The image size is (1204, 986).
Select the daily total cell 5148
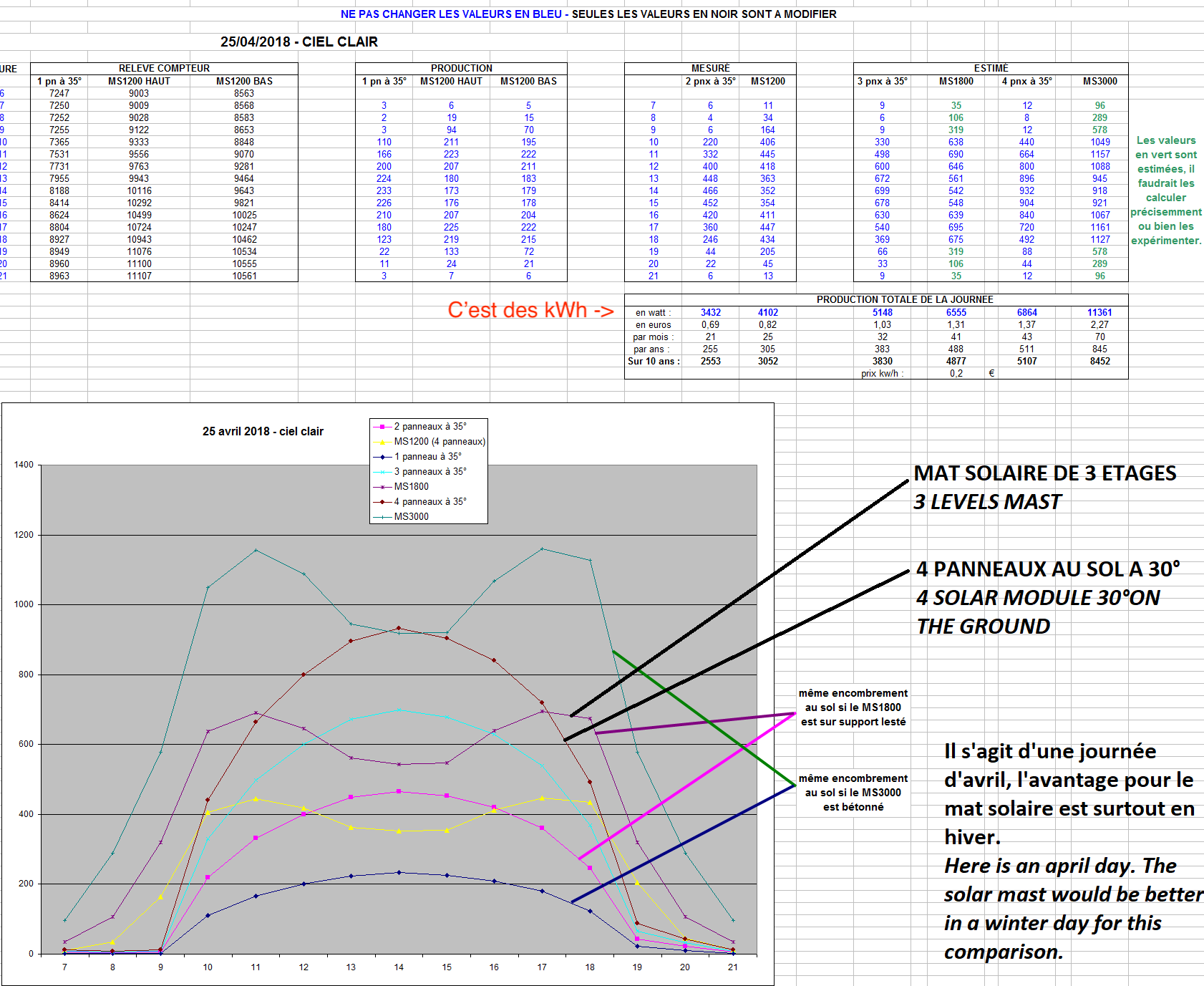(x=882, y=312)
